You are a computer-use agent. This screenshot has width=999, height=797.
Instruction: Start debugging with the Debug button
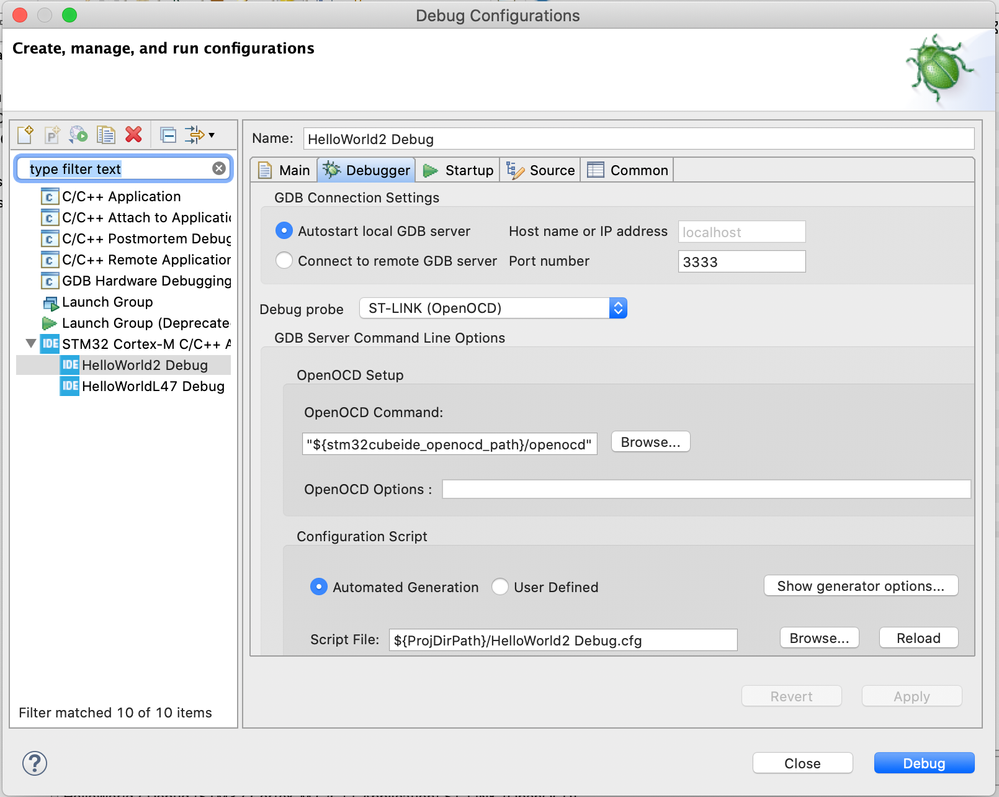(x=924, y=763)
